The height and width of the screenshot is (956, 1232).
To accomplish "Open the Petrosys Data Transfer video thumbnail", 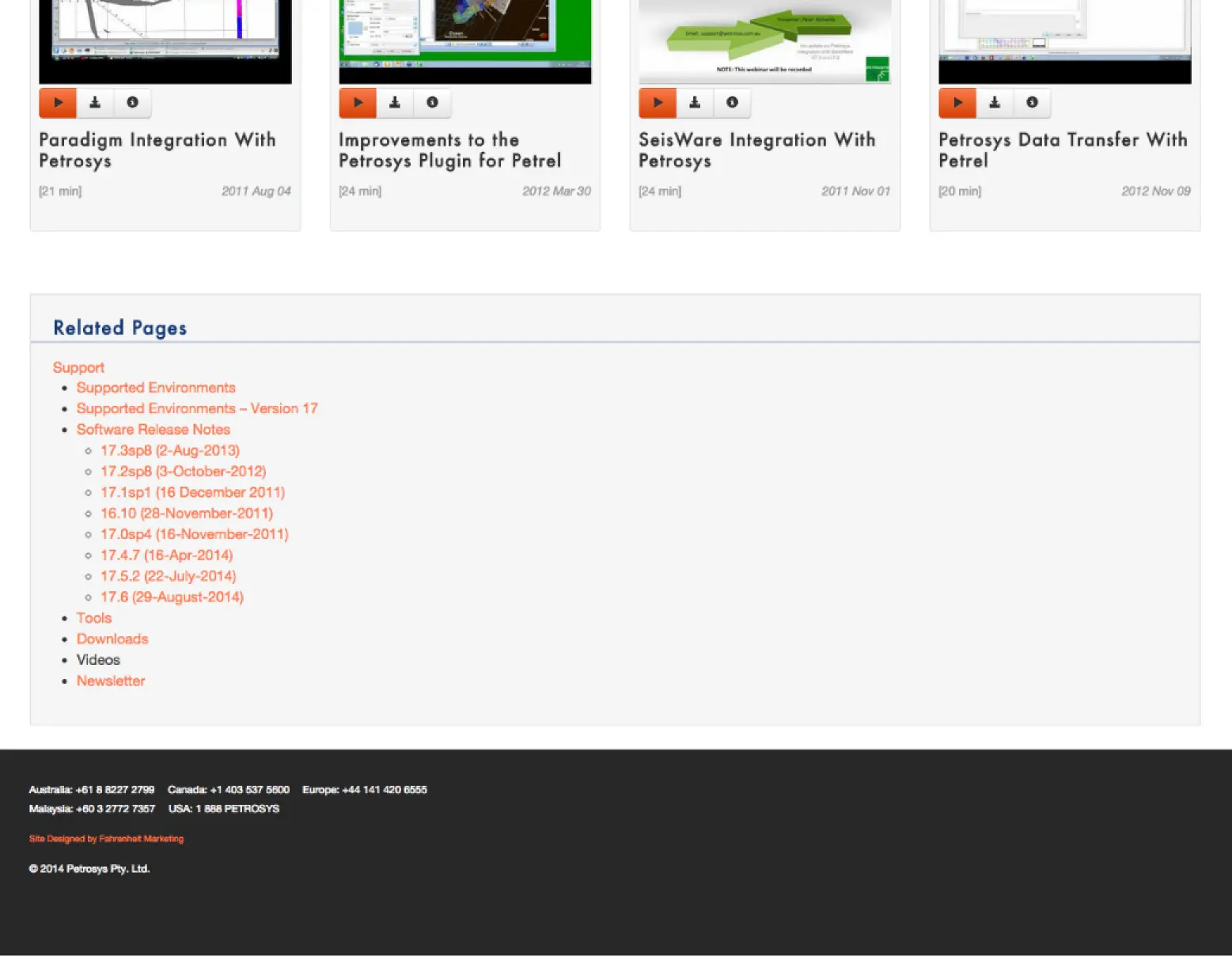I will coord(1065,41).
